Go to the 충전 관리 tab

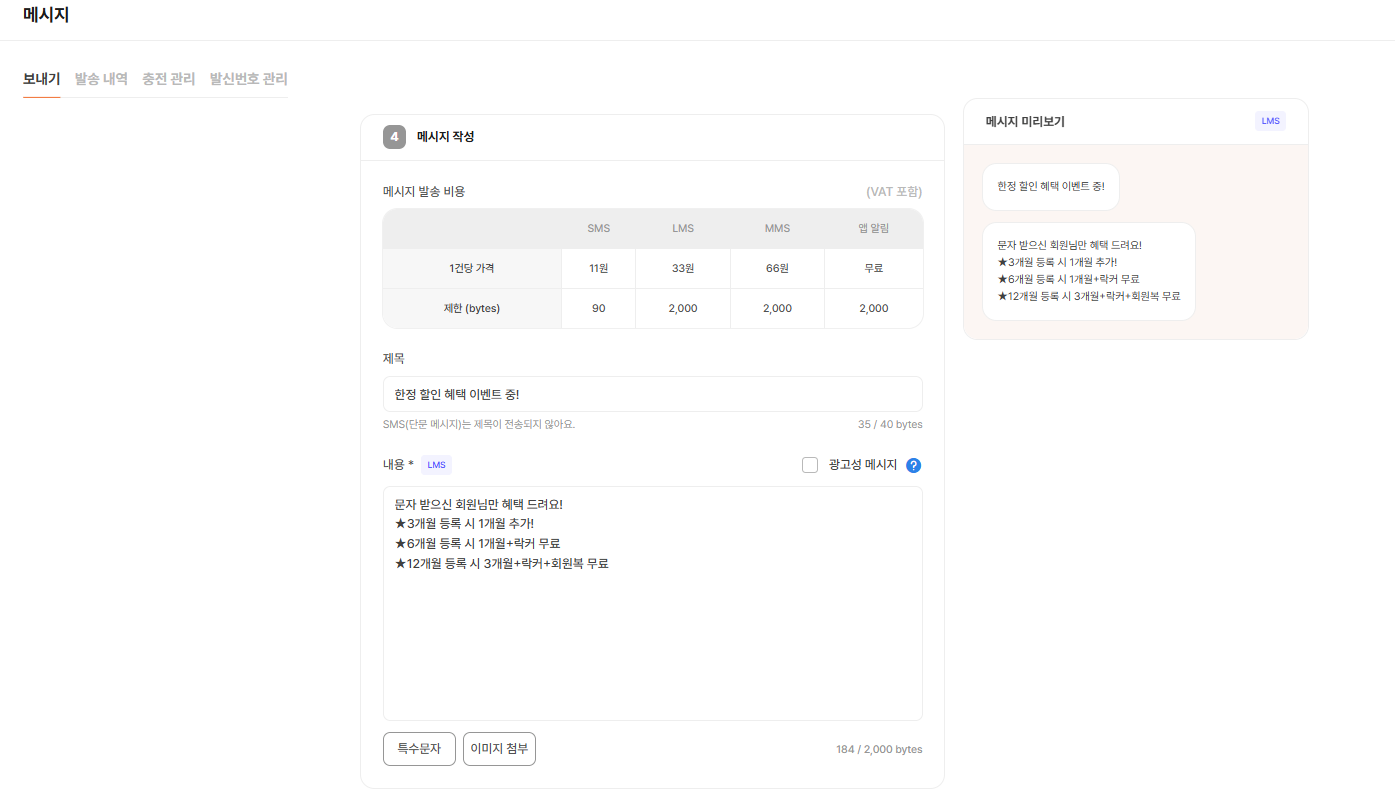point(168,79)
